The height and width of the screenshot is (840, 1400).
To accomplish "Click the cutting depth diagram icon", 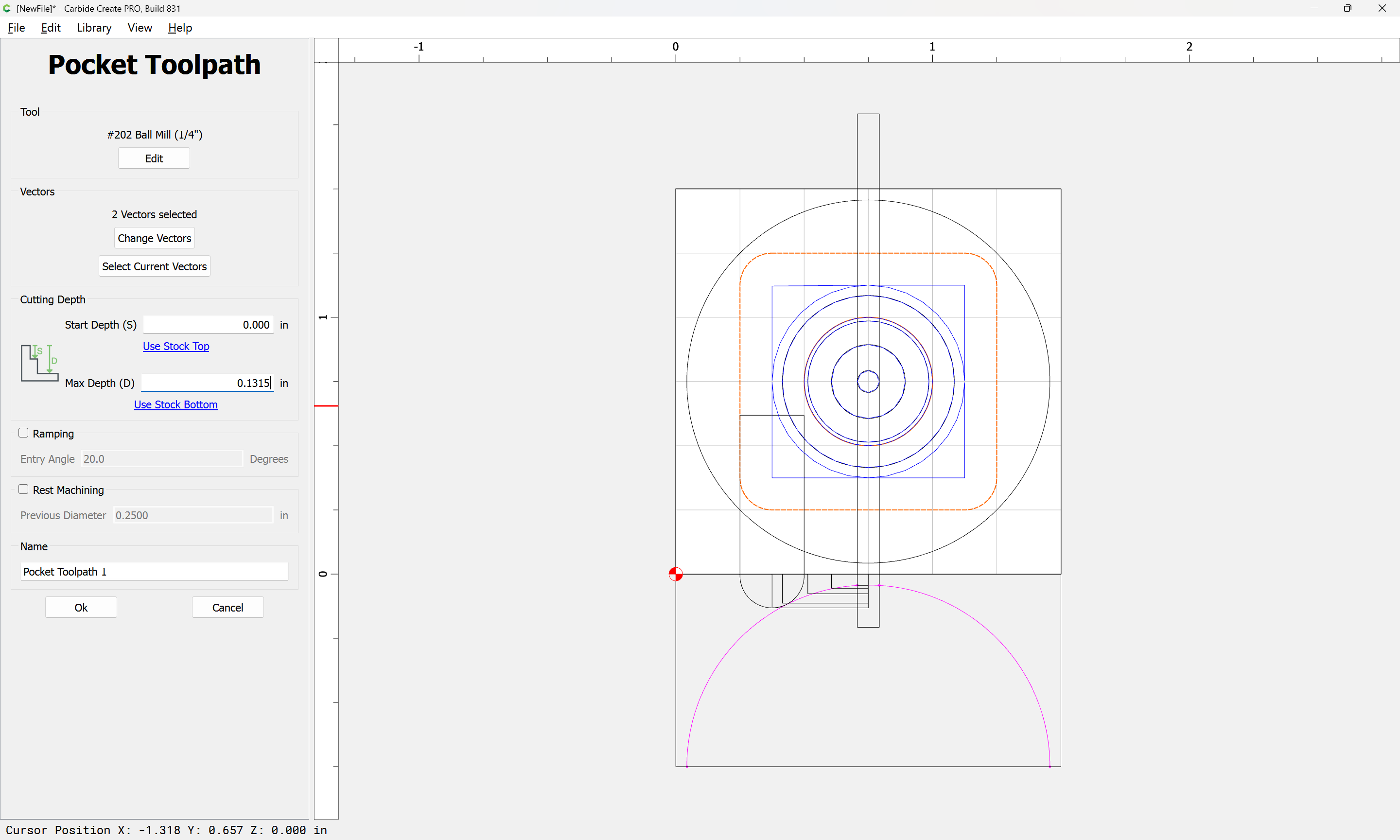I will click(39, 363).
